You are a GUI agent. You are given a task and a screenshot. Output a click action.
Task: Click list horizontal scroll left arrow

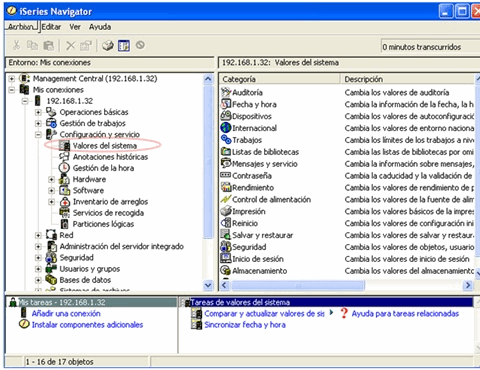(x=224, y=285)
